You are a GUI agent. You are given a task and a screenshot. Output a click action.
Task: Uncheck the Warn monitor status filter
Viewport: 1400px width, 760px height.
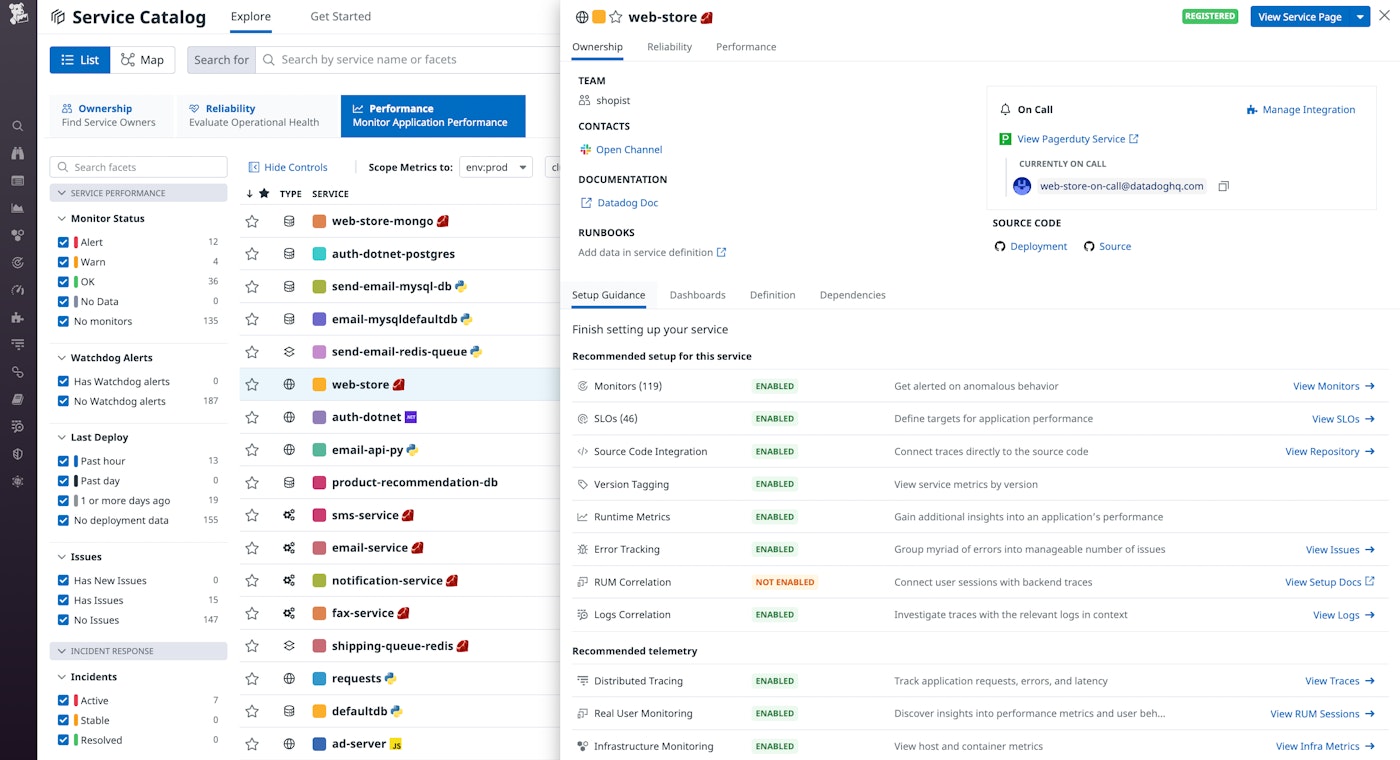[63, 262]
